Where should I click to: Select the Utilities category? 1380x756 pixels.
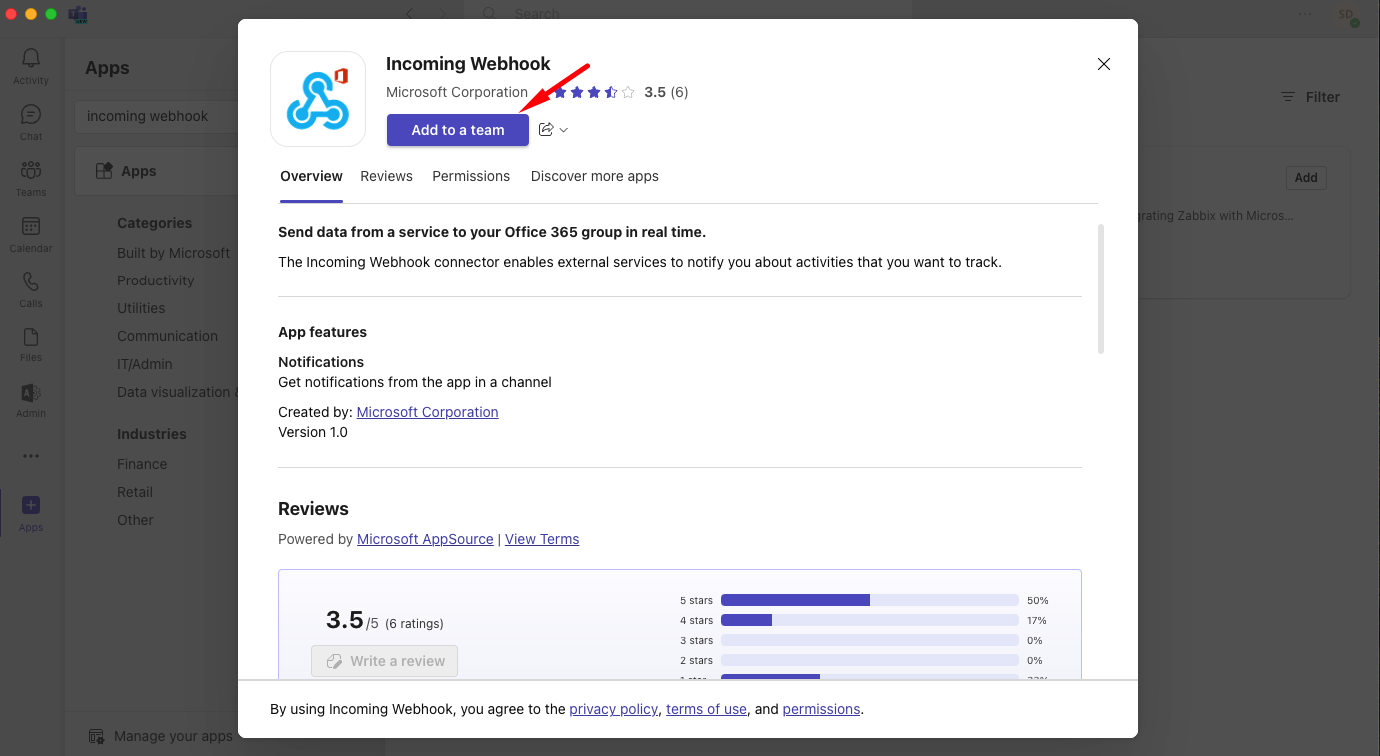tap(141, 308)
